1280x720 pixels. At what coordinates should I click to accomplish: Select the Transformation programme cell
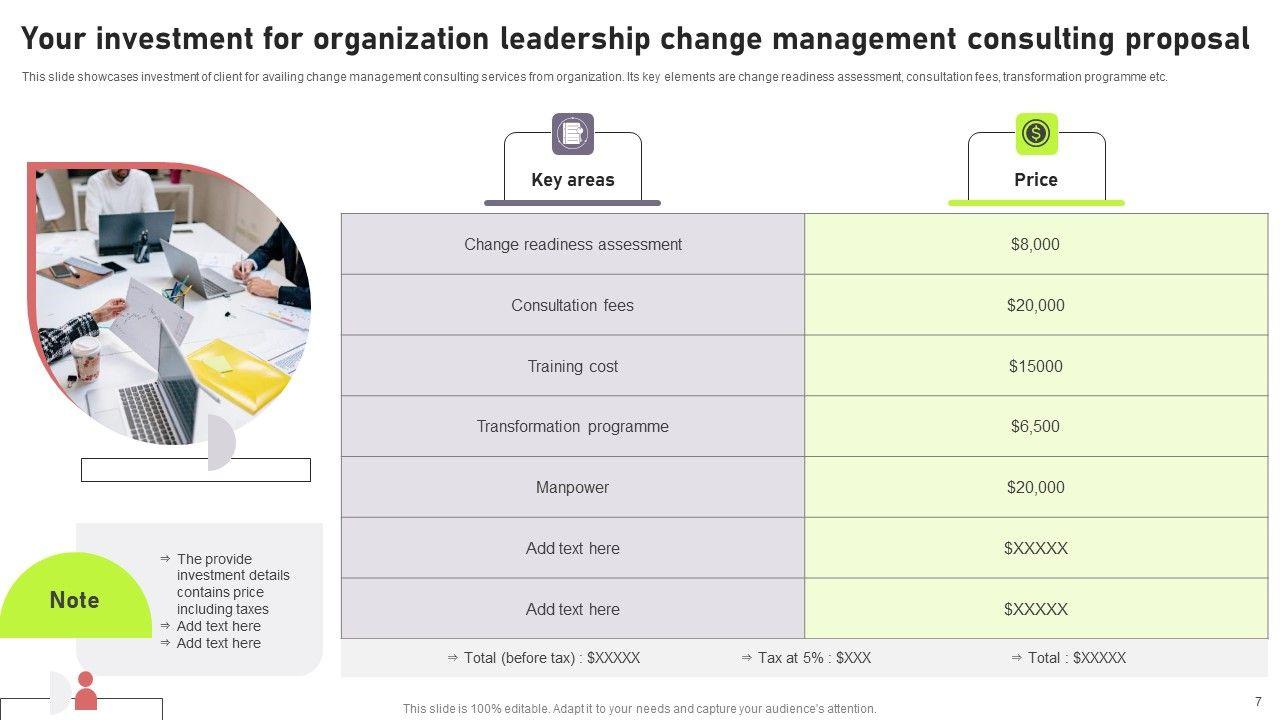coord(573,426)
